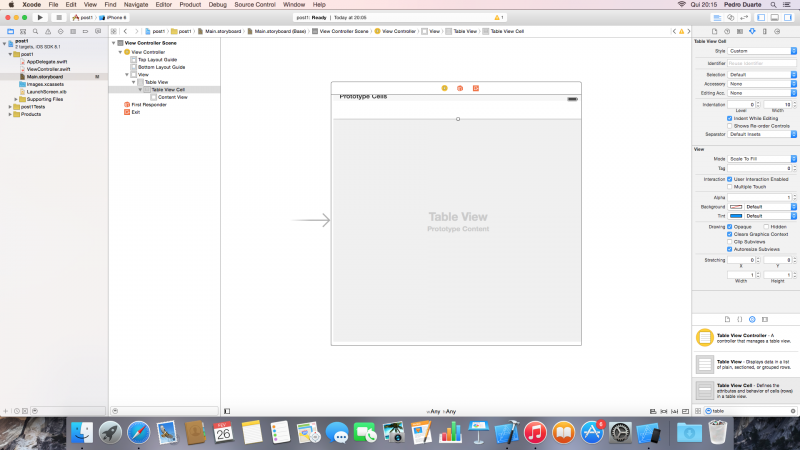This screenshot has width=800, height=450.
Task: Open the Style dropdown set to Custom
Action: [762, 50]
